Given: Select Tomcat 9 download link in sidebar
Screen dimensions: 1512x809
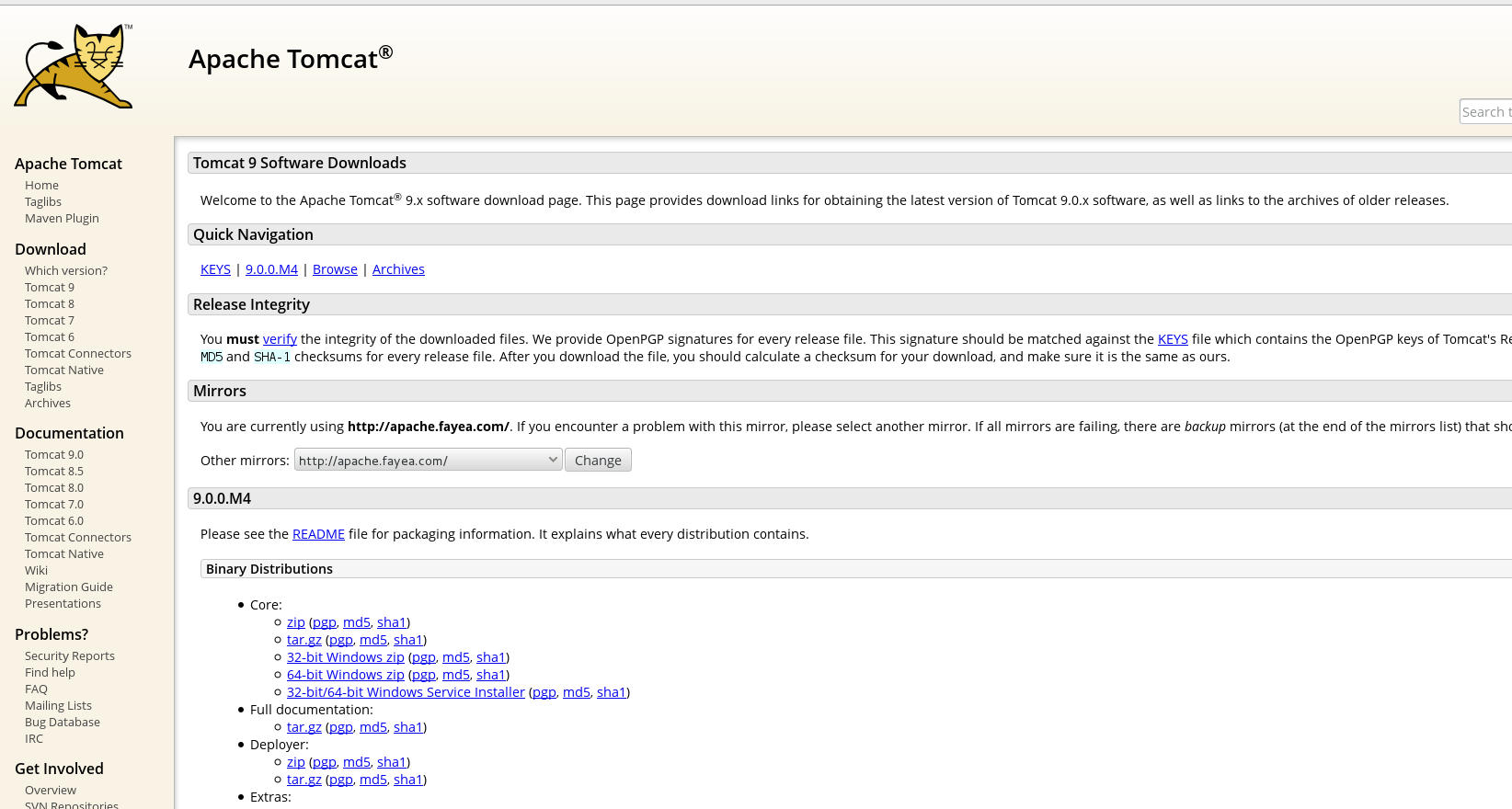Looking at the screenshot, I should click(50, 287).
